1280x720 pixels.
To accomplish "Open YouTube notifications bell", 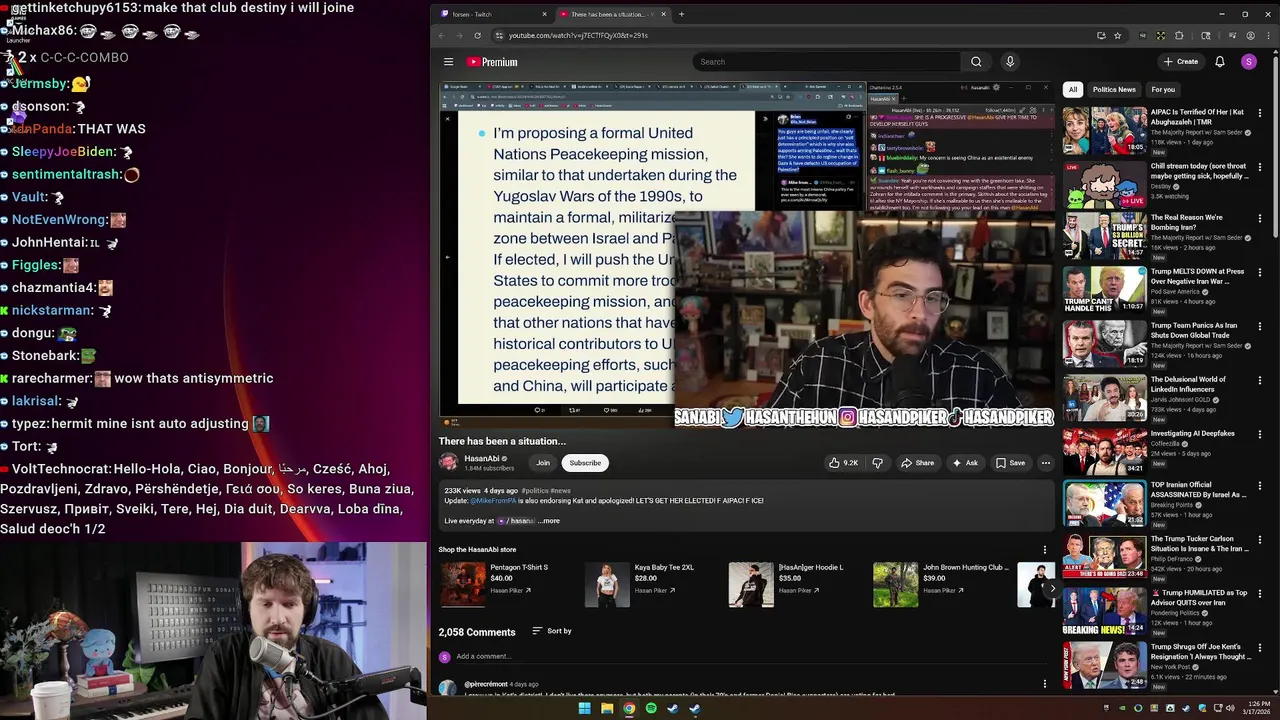I will tap(1220, 62).
